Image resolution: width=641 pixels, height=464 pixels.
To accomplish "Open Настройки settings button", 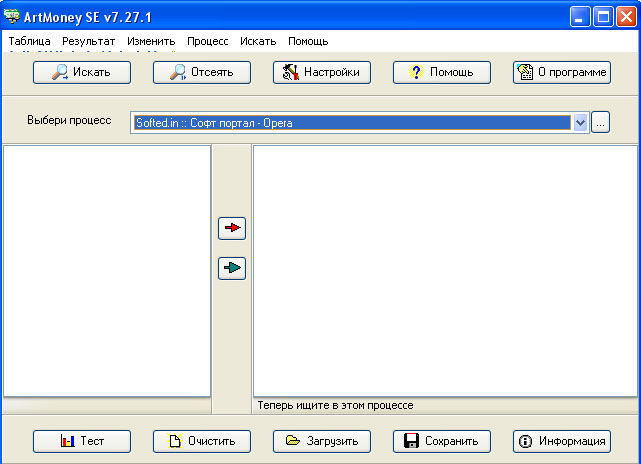I will (x=322, y=72).
